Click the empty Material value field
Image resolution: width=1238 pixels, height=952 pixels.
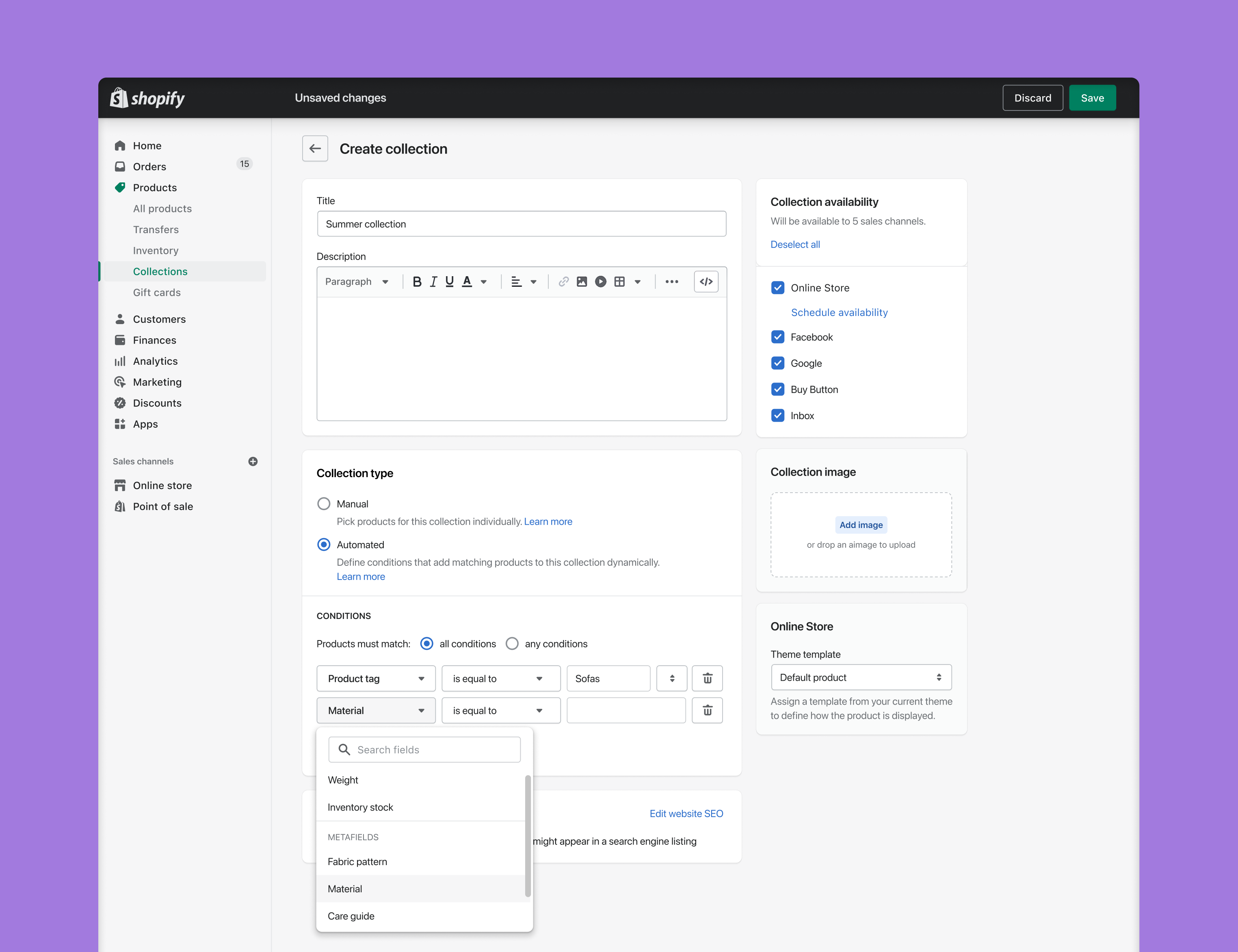coord(626,710)
